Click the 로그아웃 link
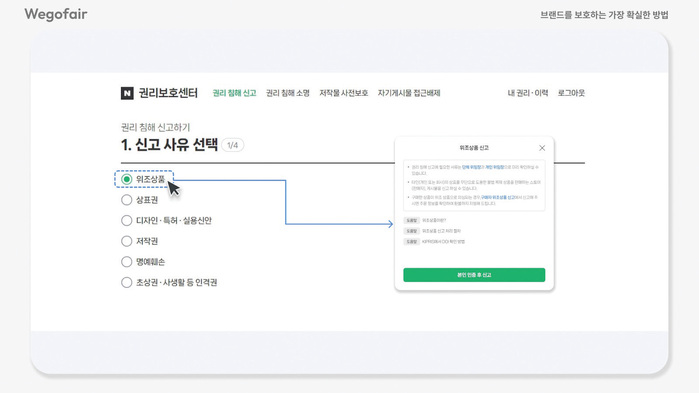The width and height of the screenshot is (699, 393). [x=571, y=93]
